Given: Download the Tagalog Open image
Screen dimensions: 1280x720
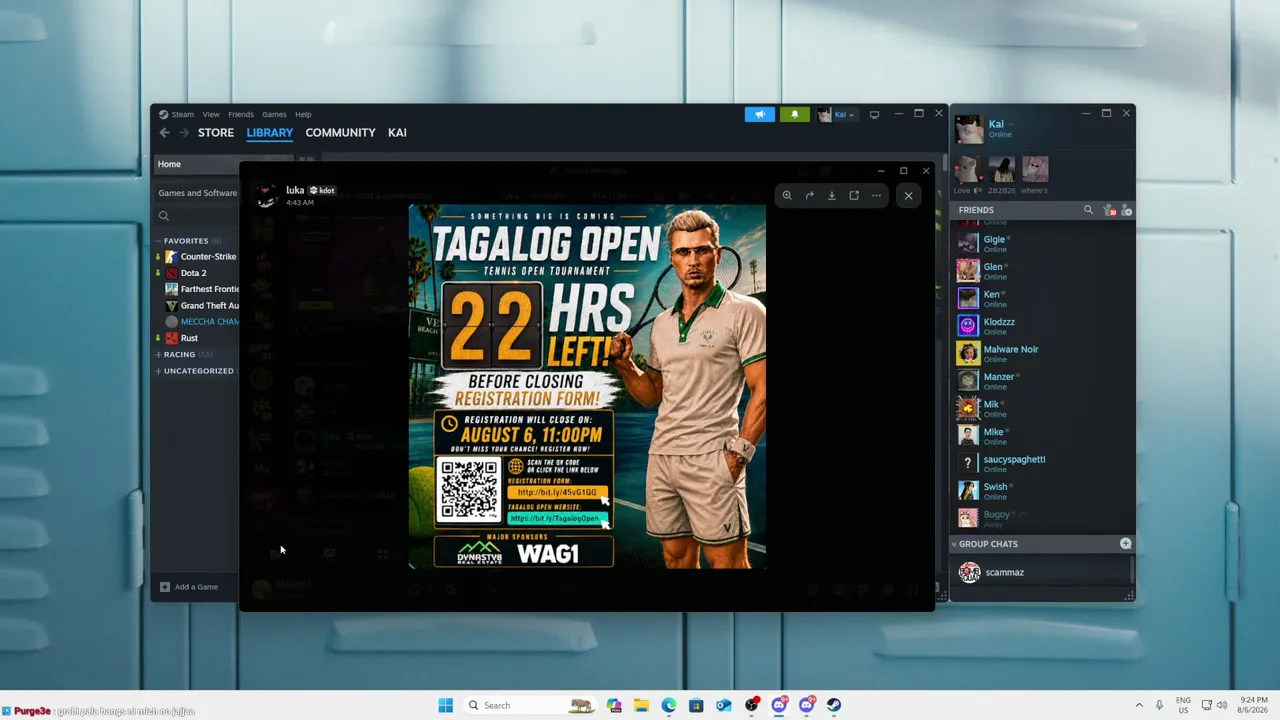Looking at the screenshot, I should point(831,196).
